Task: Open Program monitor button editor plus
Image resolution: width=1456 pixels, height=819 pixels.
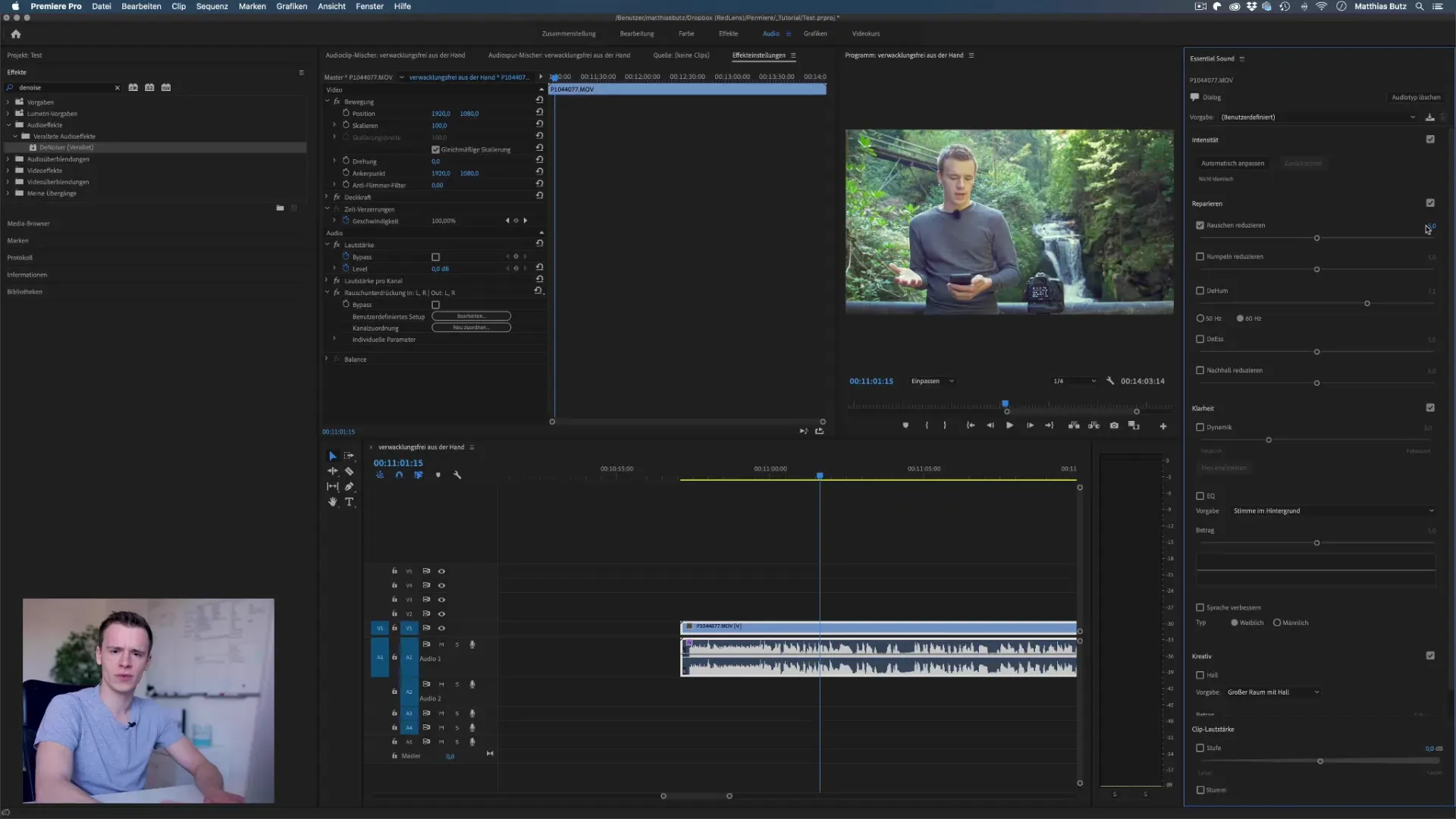Action: point(1163,426)
